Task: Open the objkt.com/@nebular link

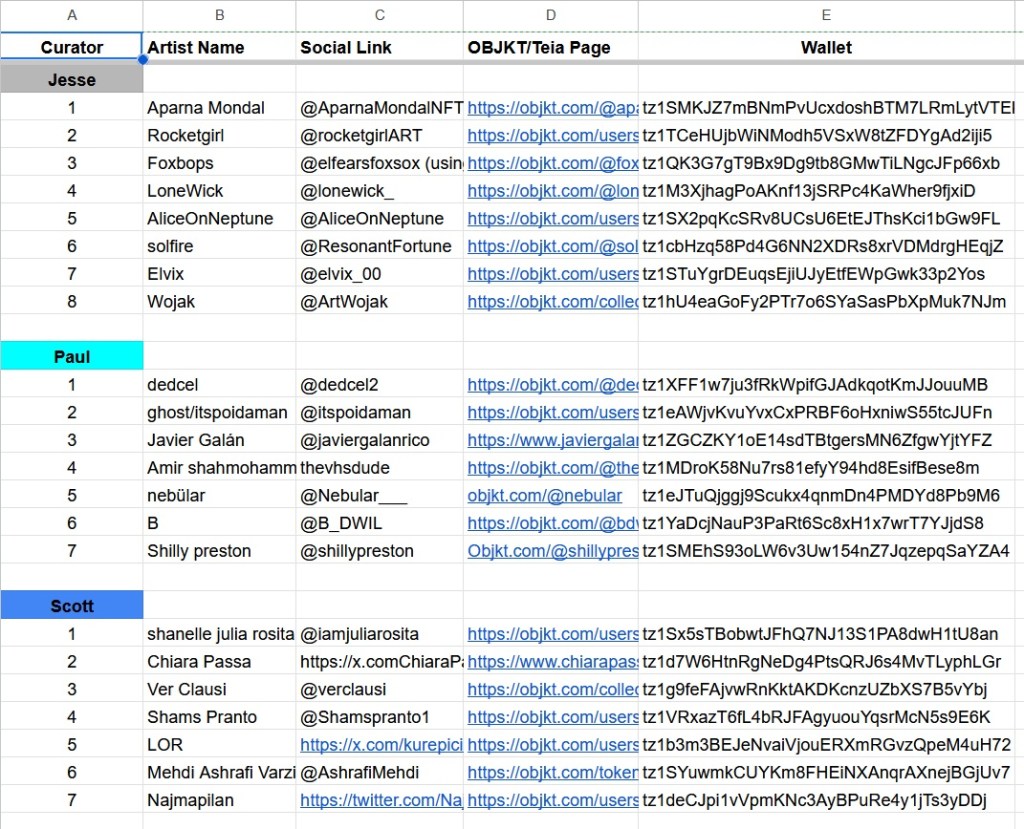Action: click(x=545, y=496)
